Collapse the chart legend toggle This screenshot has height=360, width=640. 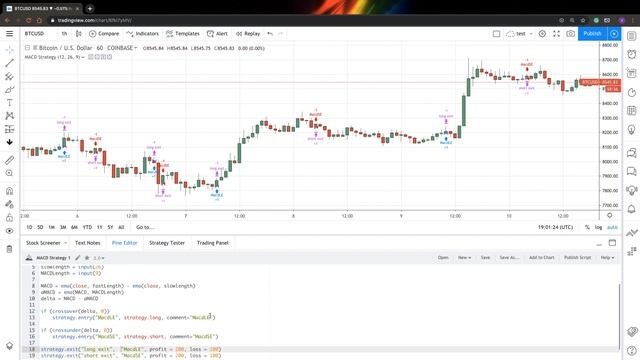[x=27, y=48]
